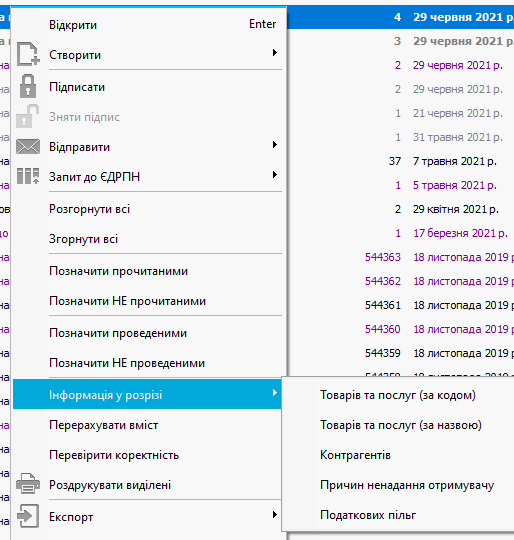Open the Відправити menu entry
This screenshot has width=514, height=540.
pyautogui.click(x=148, y=147)
